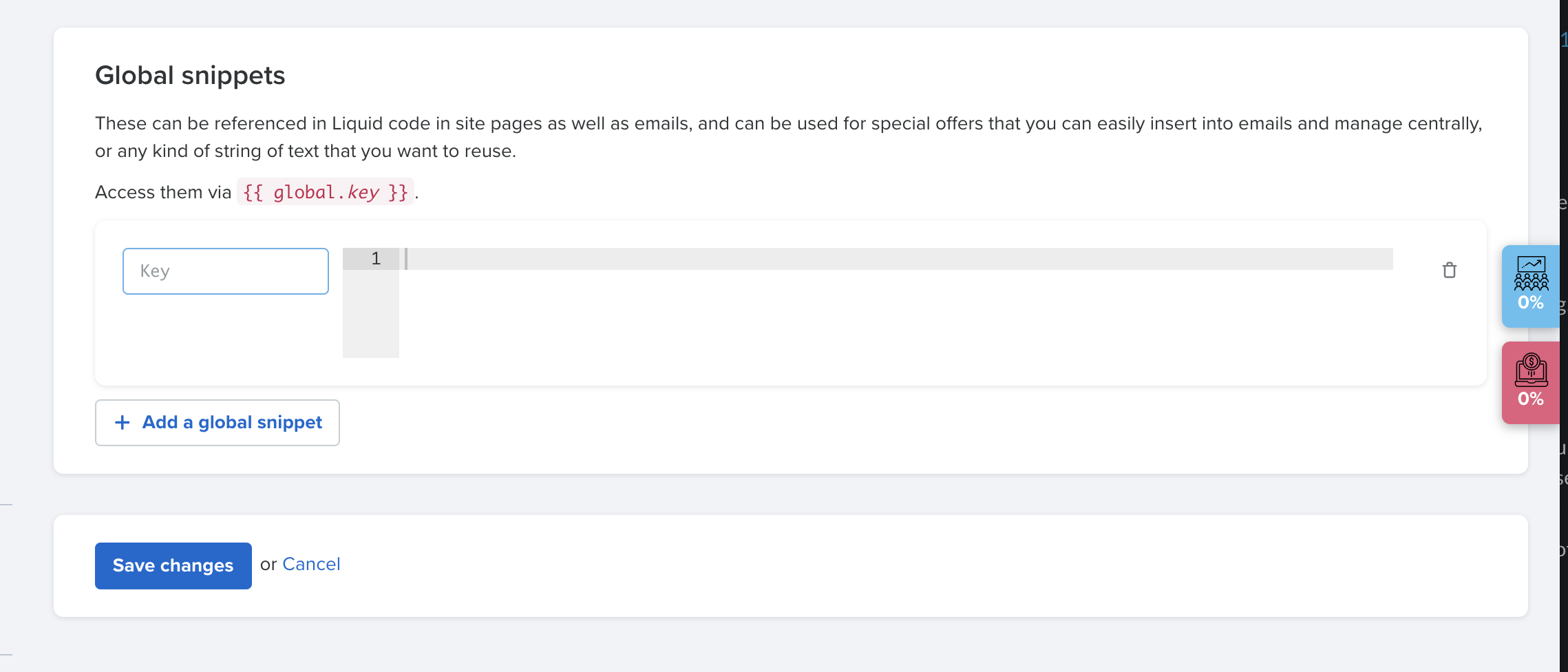Click line number 1 in the editor gutter

(376, 259)
